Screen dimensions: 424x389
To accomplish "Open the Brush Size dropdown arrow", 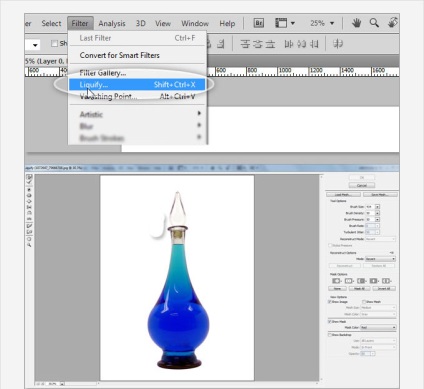I will [x=378, y=207].
